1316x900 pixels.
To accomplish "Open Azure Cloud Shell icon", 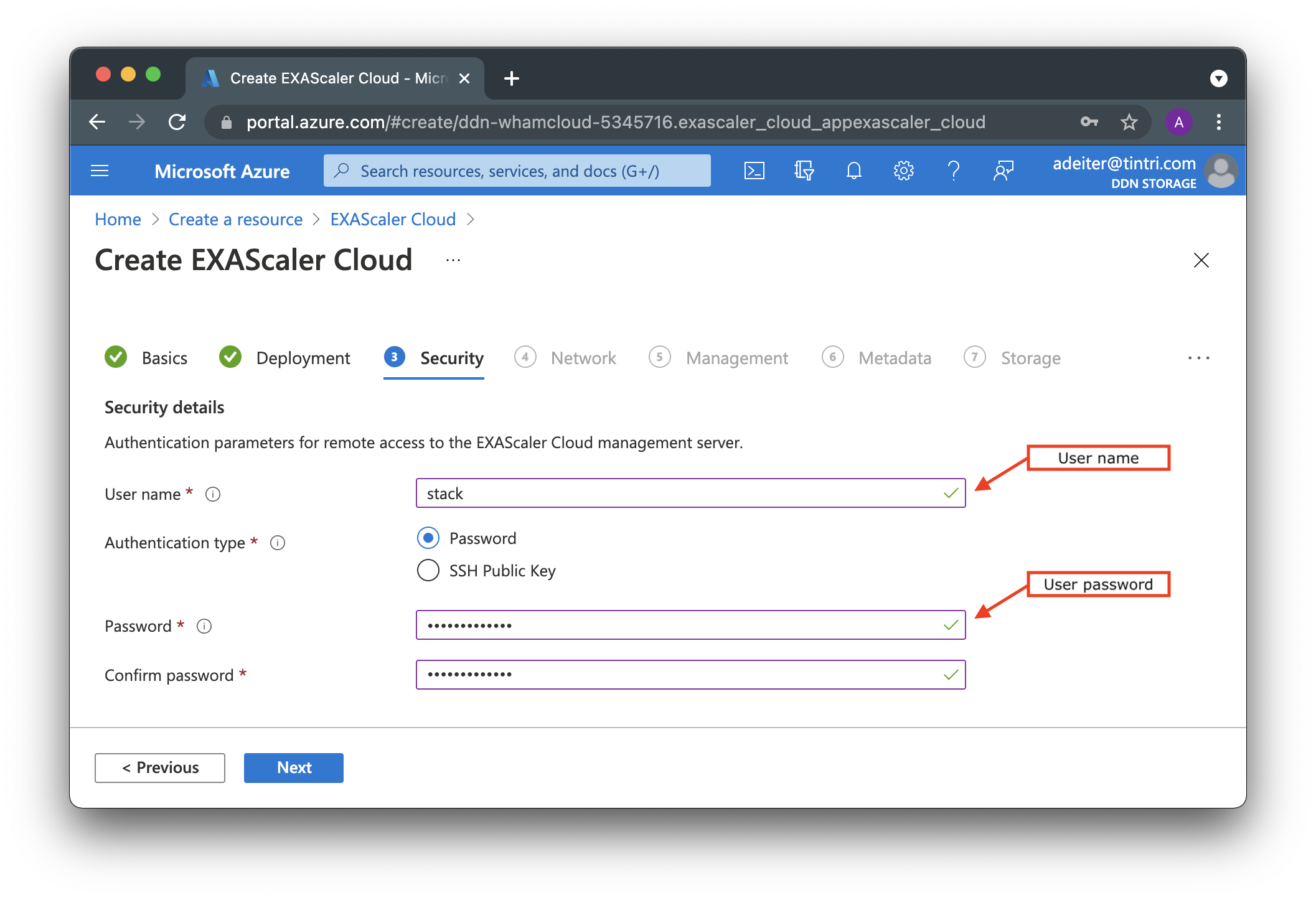I will (754, 171).
